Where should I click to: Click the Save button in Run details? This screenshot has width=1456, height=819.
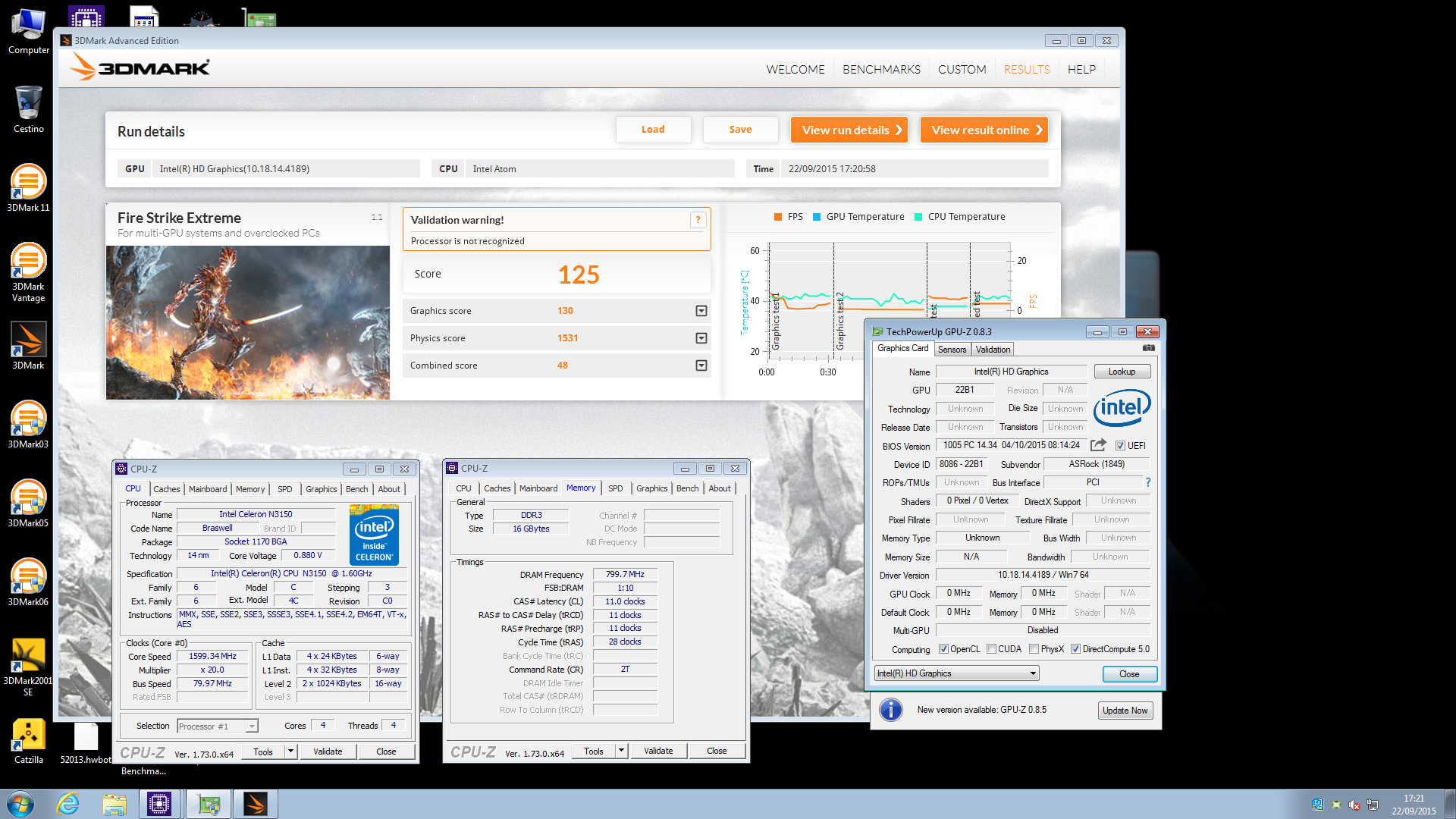pos(740,130)
